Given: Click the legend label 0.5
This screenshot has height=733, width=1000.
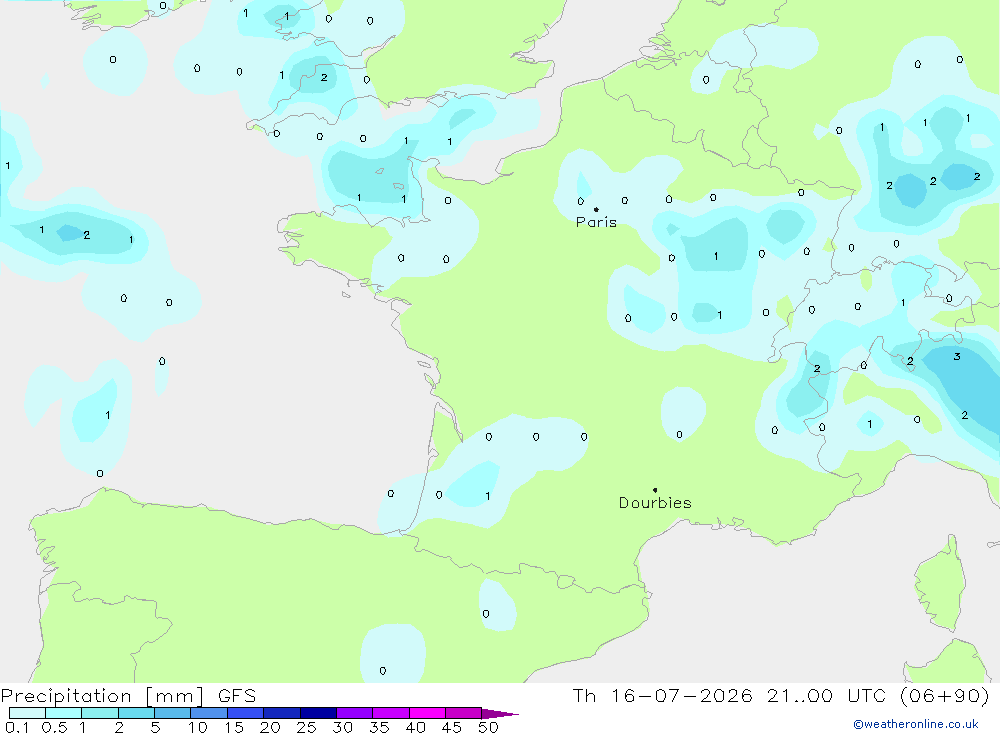Looking at the screenshot, I should pyautogui.click(x=54, y=727).
